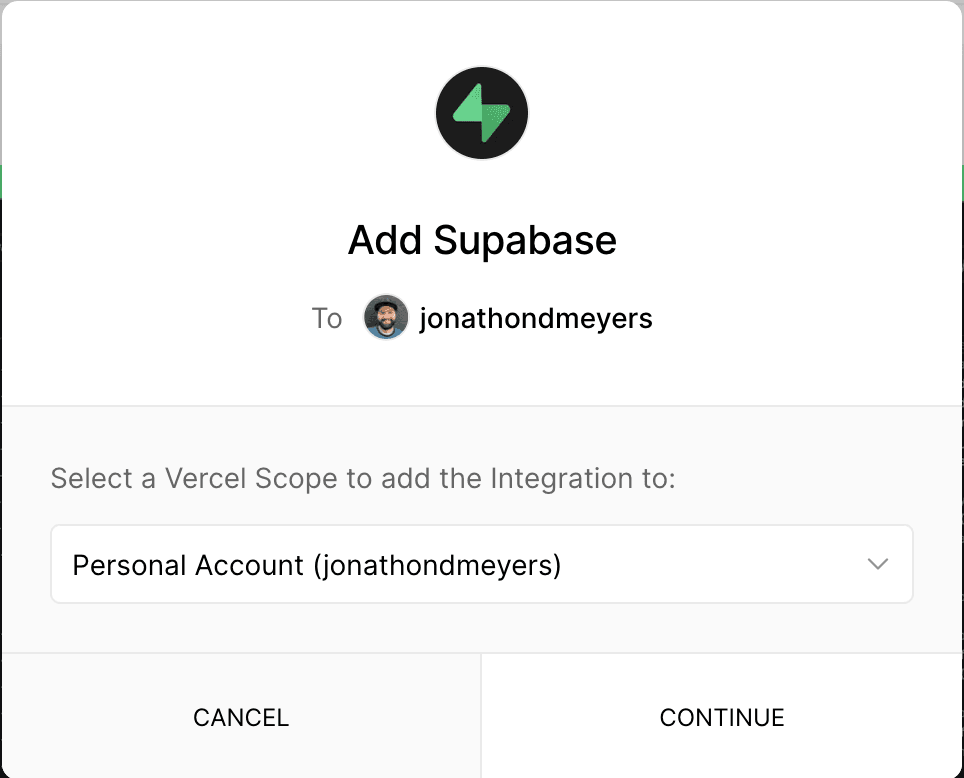Click the CANCEL button
The height and width of the screenshot is (778, 964).
[241, 716]
